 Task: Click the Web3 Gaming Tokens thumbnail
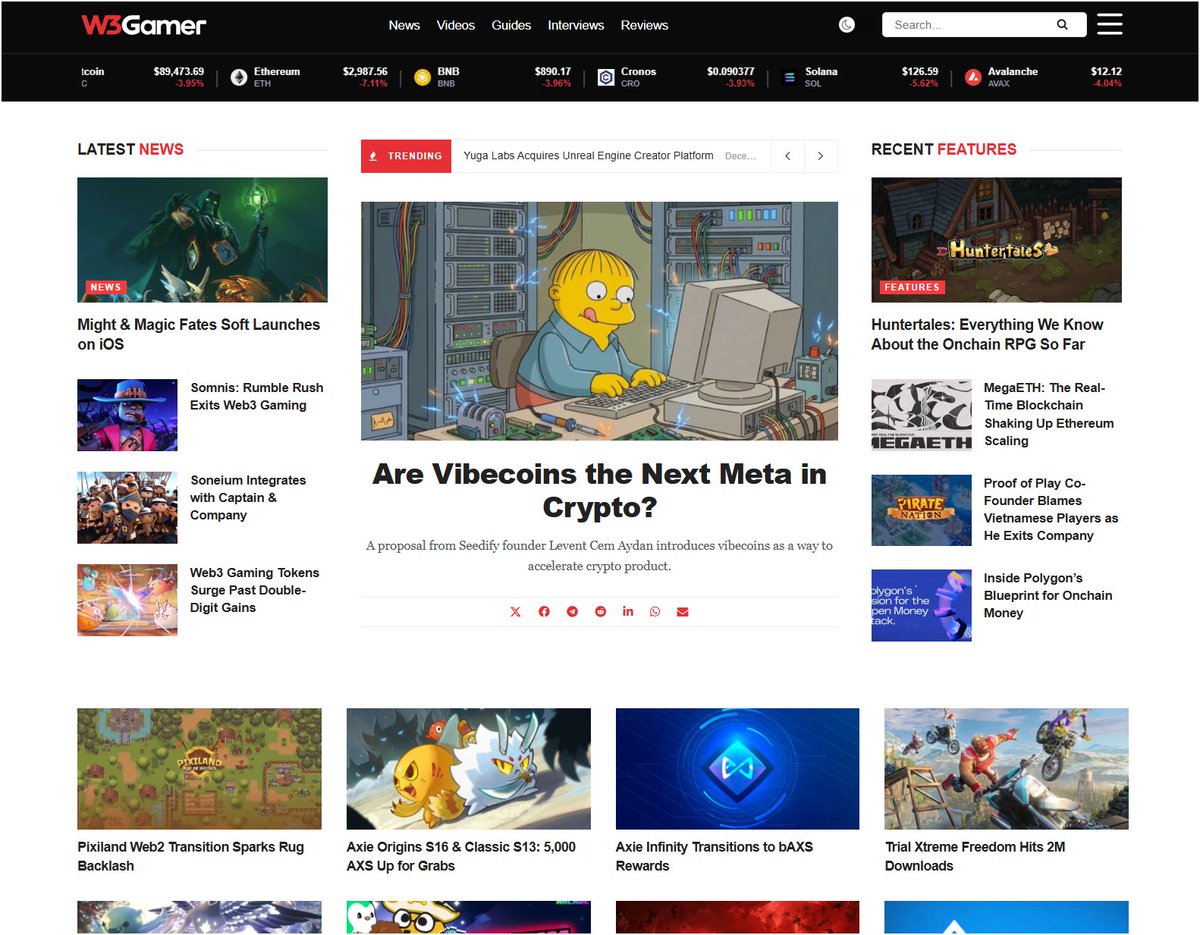click(x=127, y=600)
